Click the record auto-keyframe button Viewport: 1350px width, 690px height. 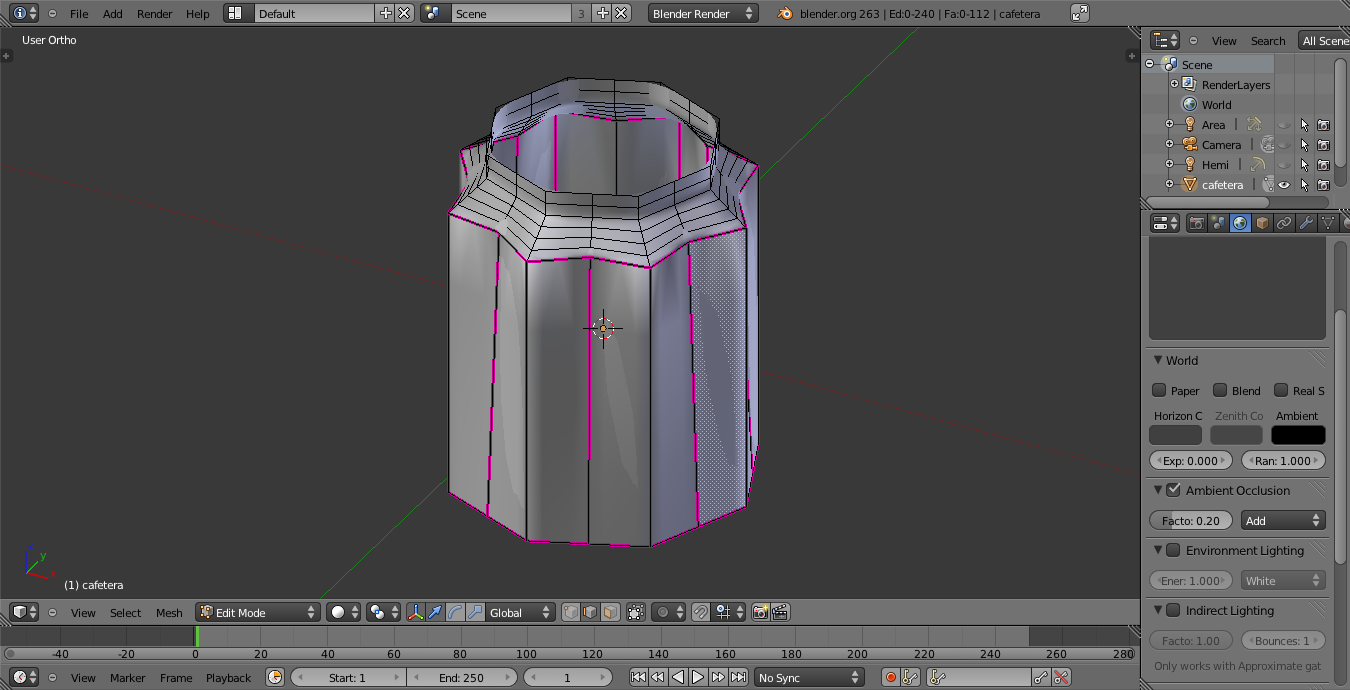point(890,677)
